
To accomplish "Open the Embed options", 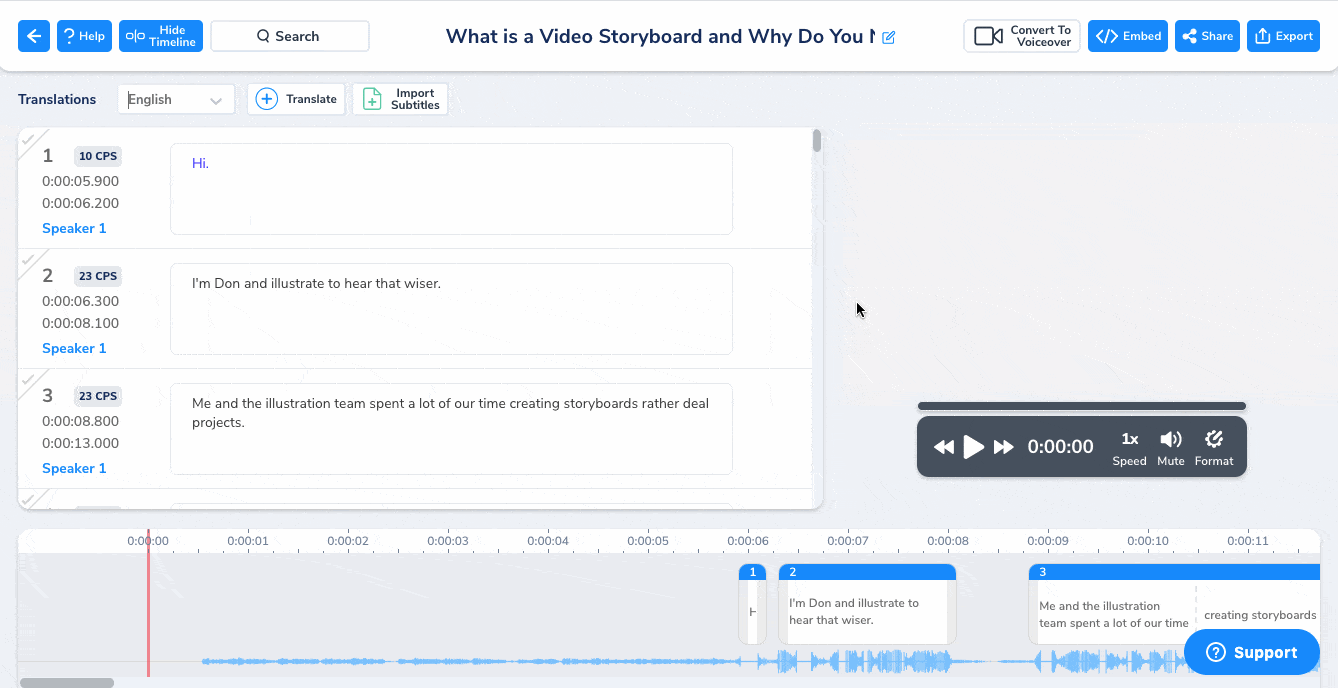I will (1128, 36).
